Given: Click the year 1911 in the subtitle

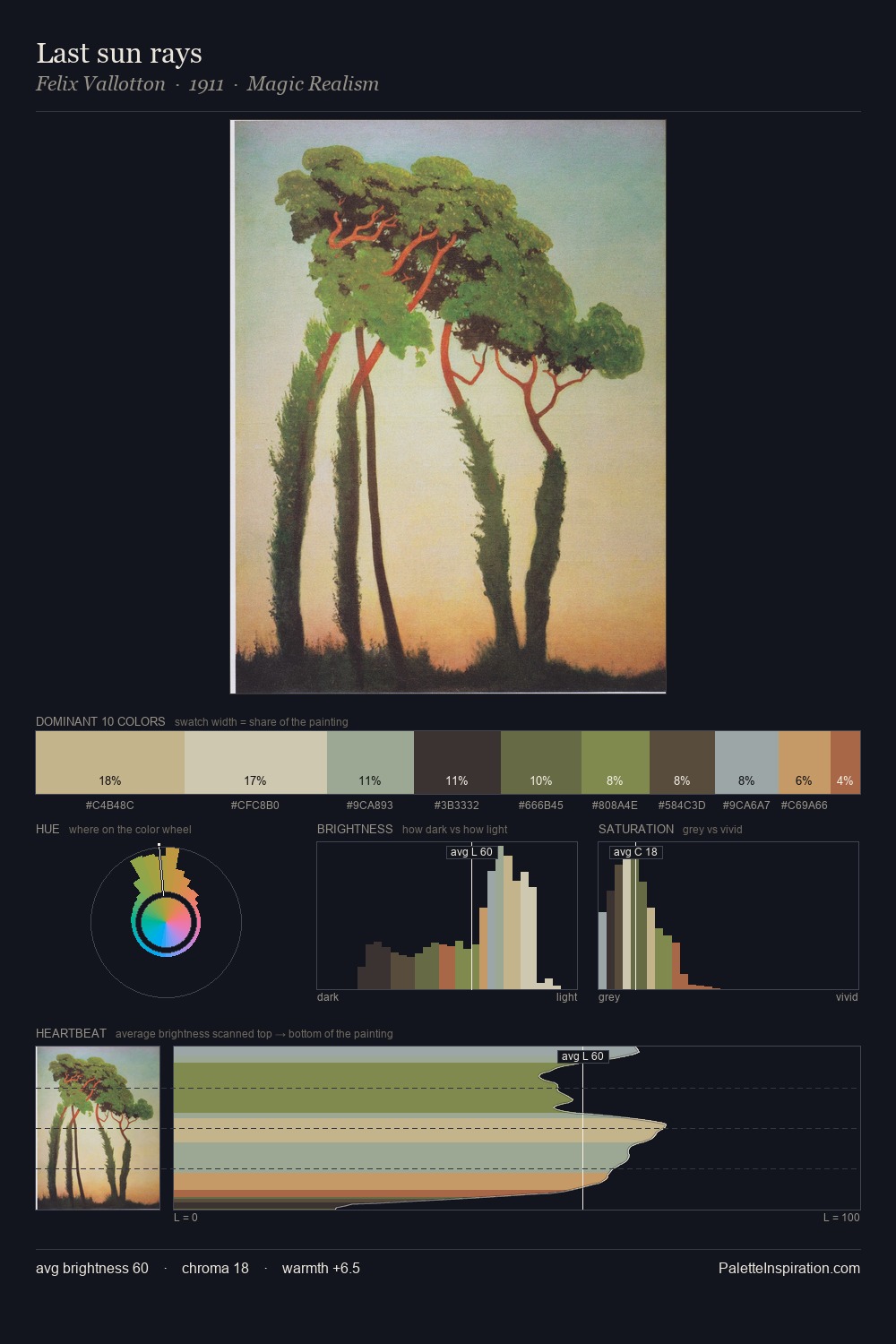Looking at the screenshot, I should (206, 84).
